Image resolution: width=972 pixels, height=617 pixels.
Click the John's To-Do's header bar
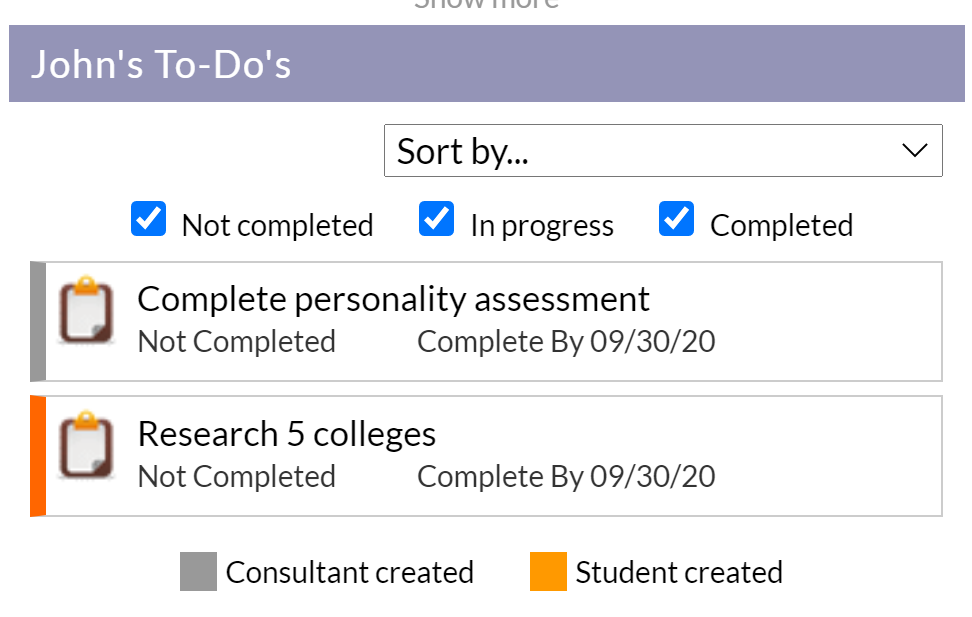click(487, 63)
